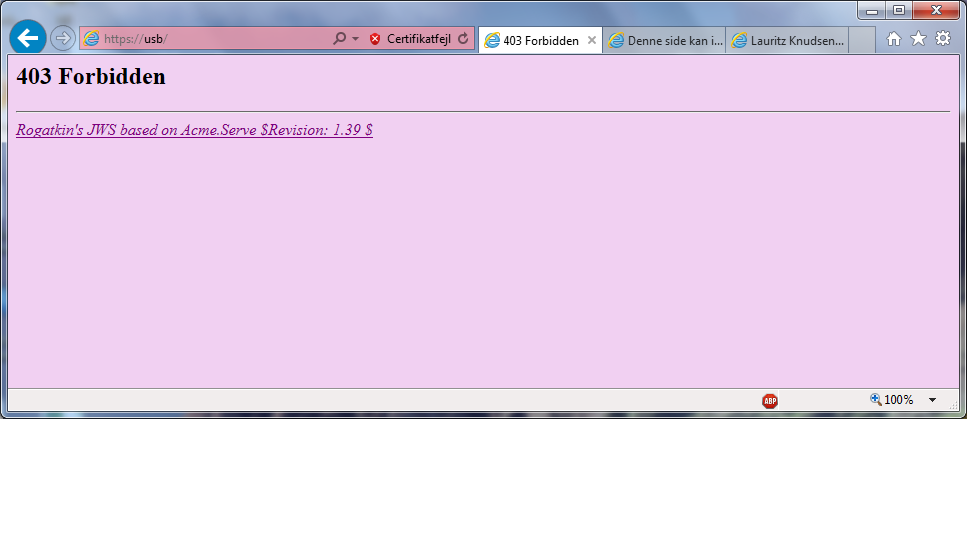Open the Rogatkin's JWS based on Acme.Serve link
The width and height of the screenshot is (967, 540).
(194, 130)
